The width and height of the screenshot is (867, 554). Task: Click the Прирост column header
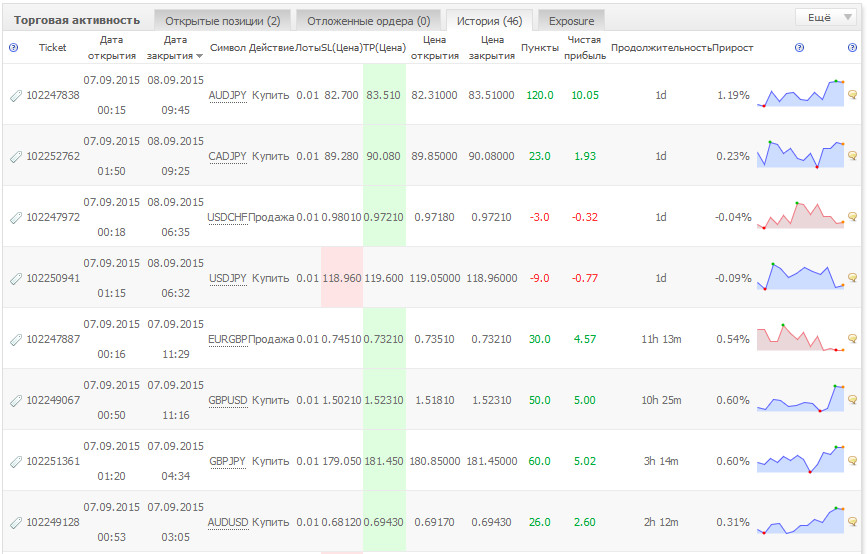pos(733,48)
